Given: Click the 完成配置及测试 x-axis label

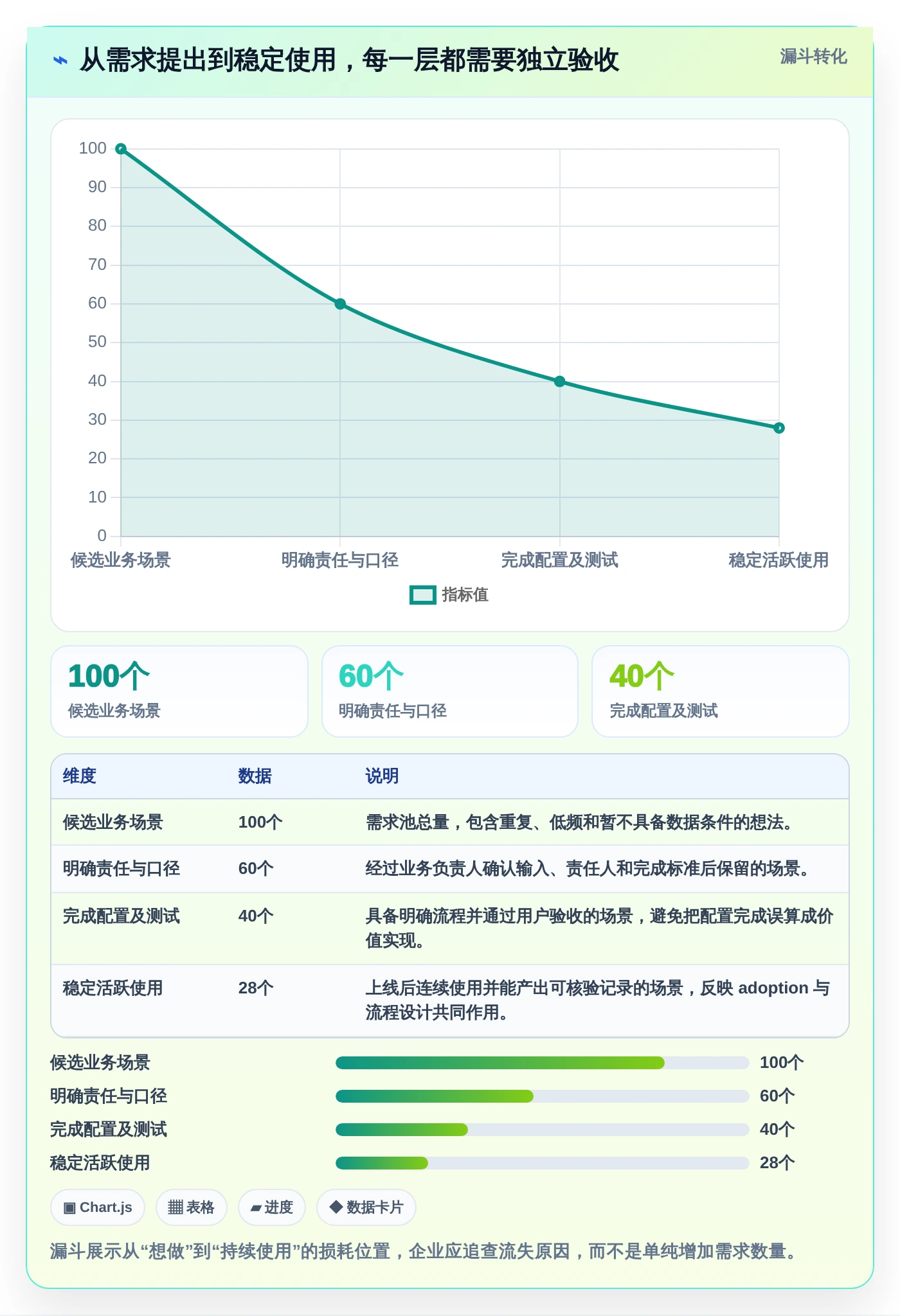Looking at the screenshot, I should point(559,560).
